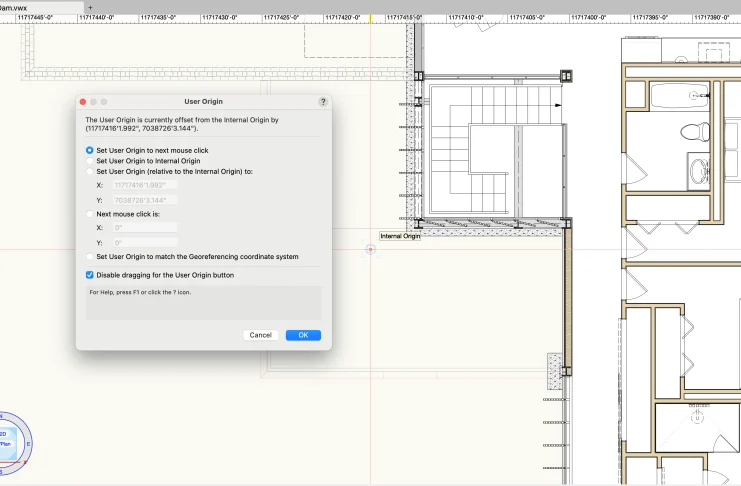Click the X field under Next mouse click

click(x=144, y=228)
